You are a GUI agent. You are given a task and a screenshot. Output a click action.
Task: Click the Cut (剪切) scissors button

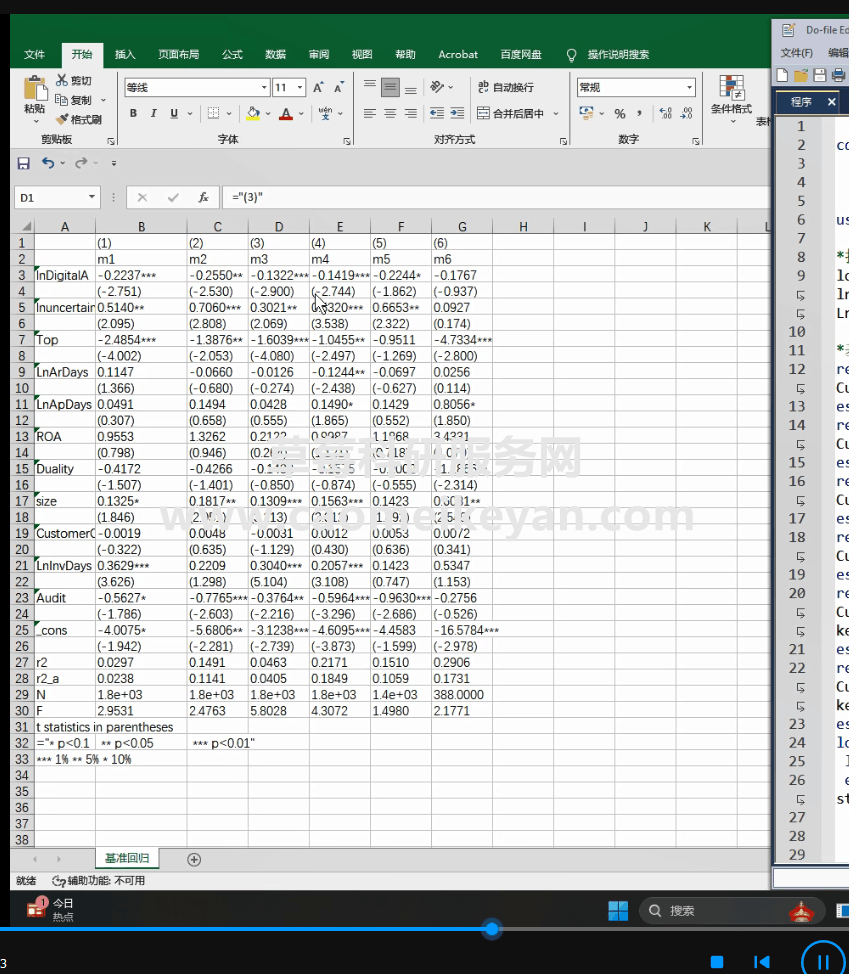(x=74, y=80)
